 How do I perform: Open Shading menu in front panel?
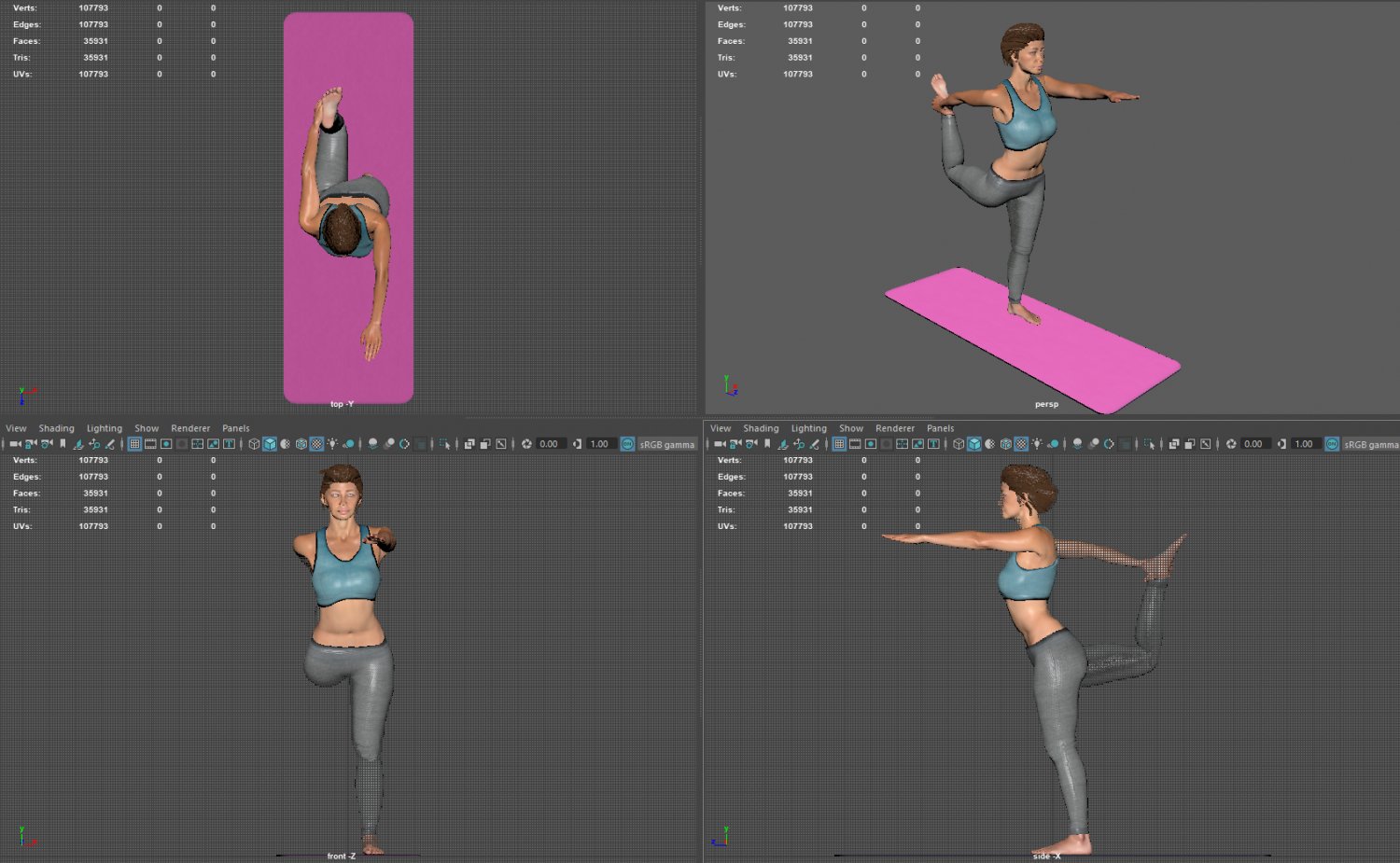(56, 428)
